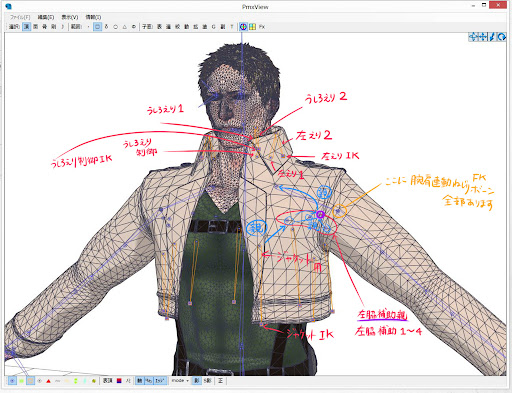The image size is (512, 393).
Task: Click the red-blue color square
Action: (x=119, y=380)
